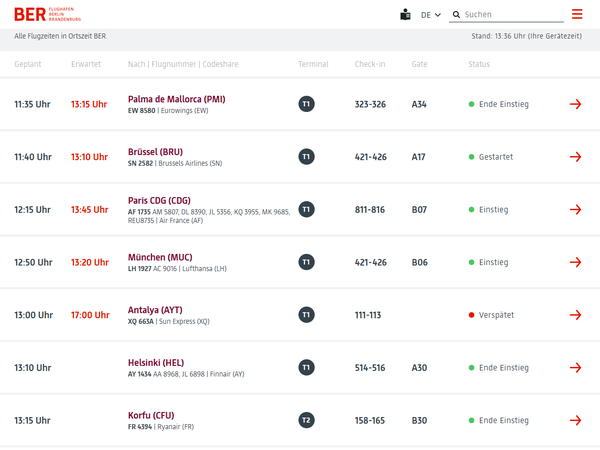Click gate B07
This screenshot has height=450, width=600.
click(x=419, y=210)
